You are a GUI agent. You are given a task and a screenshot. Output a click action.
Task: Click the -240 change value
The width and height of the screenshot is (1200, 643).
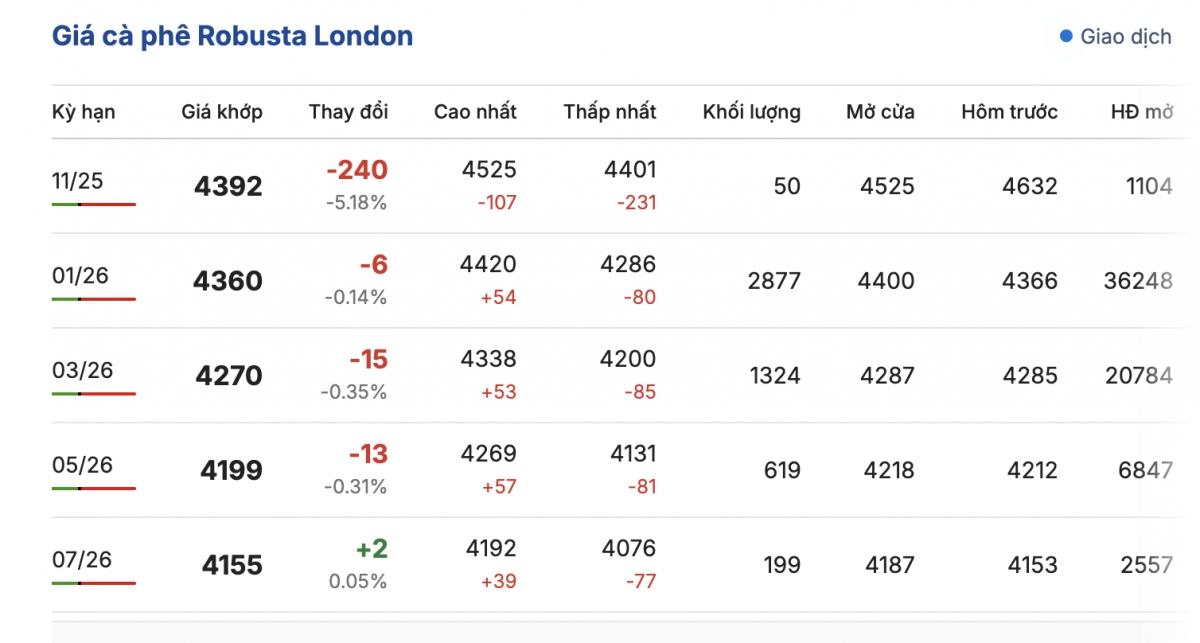click(356, 170)
